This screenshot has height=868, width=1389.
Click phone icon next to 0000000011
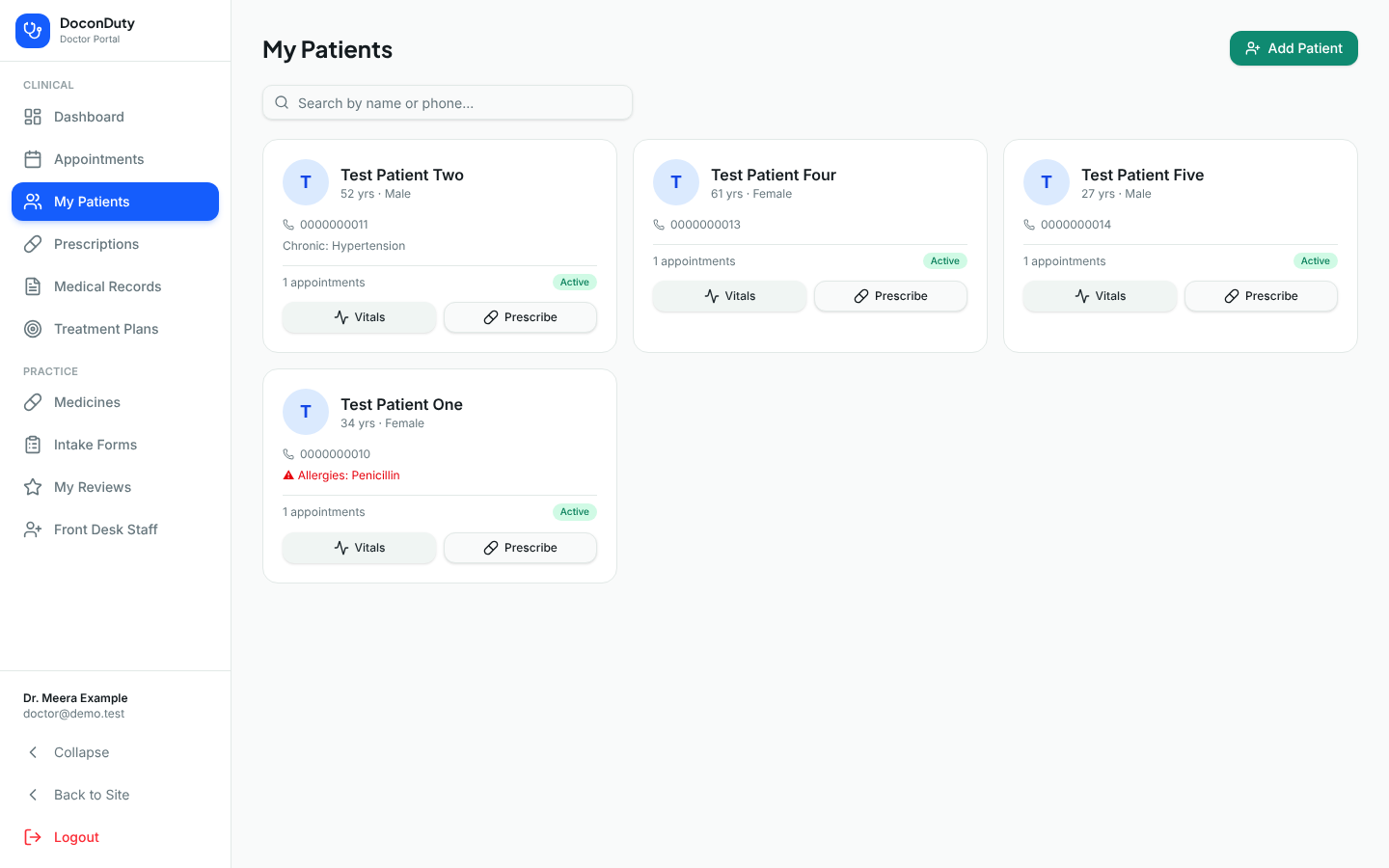(288, 225)
